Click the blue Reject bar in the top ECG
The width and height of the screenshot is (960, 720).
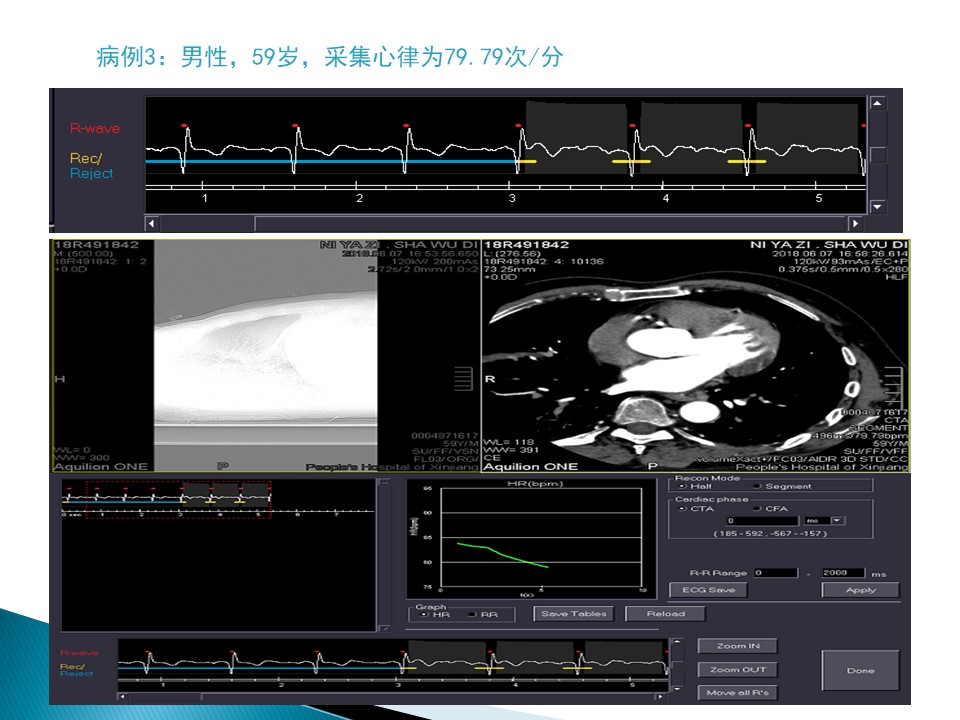(331, 162)
